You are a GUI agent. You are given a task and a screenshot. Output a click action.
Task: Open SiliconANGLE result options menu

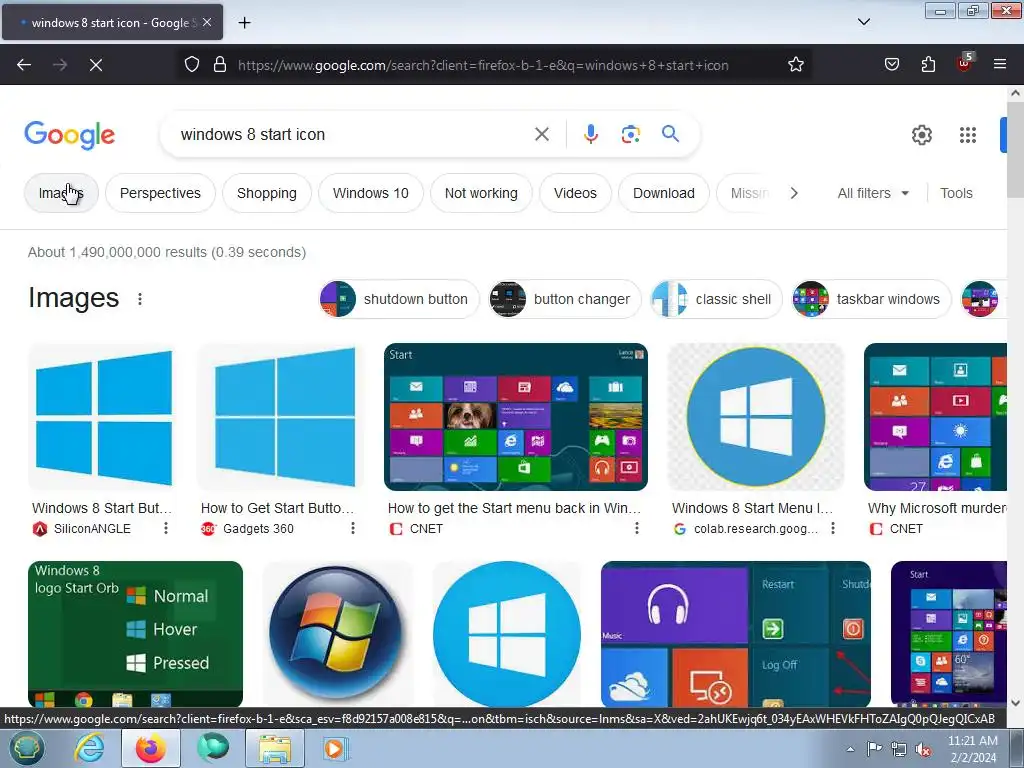(x=166, y=528)
